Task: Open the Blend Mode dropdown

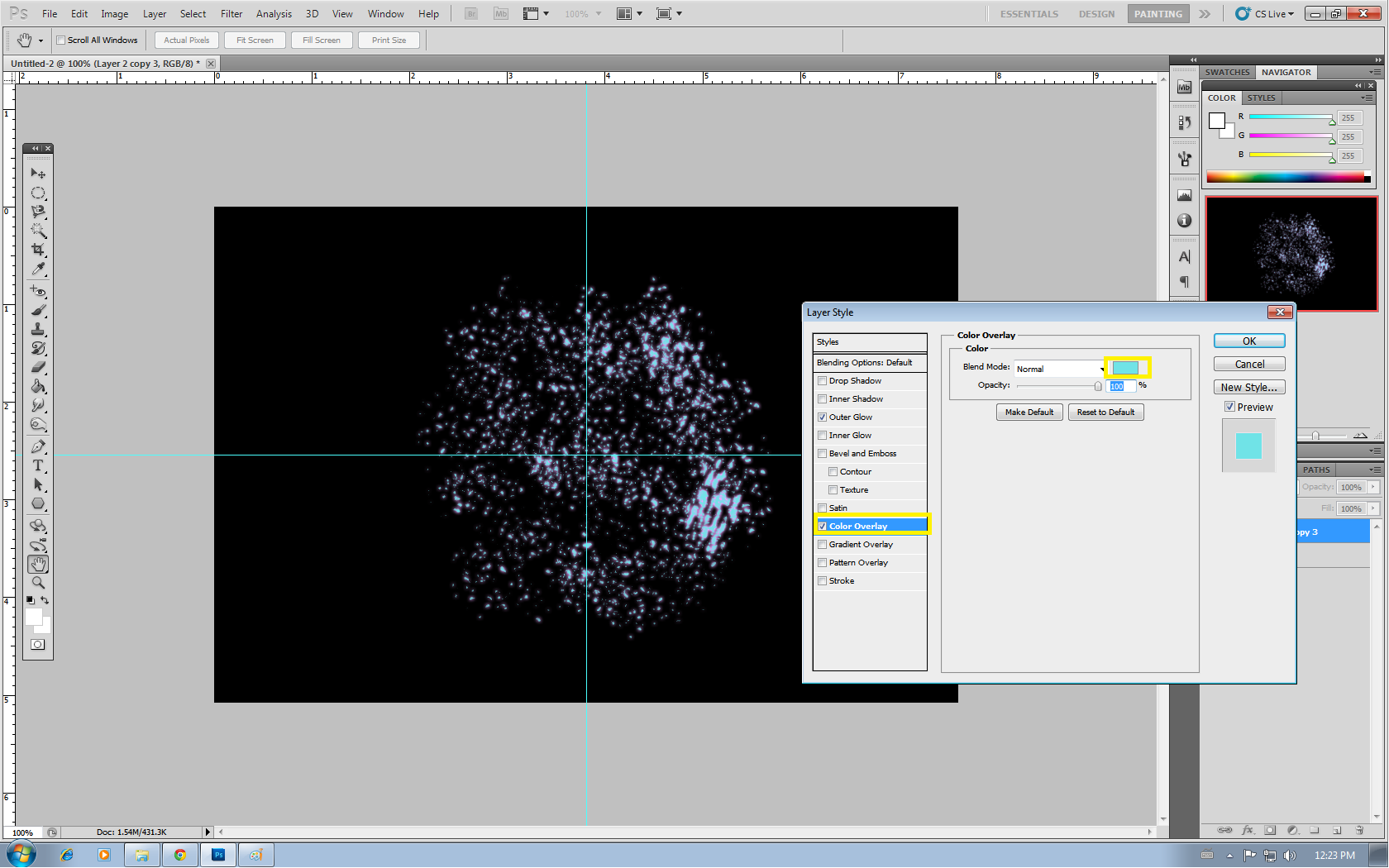Action: (1059, 368)
